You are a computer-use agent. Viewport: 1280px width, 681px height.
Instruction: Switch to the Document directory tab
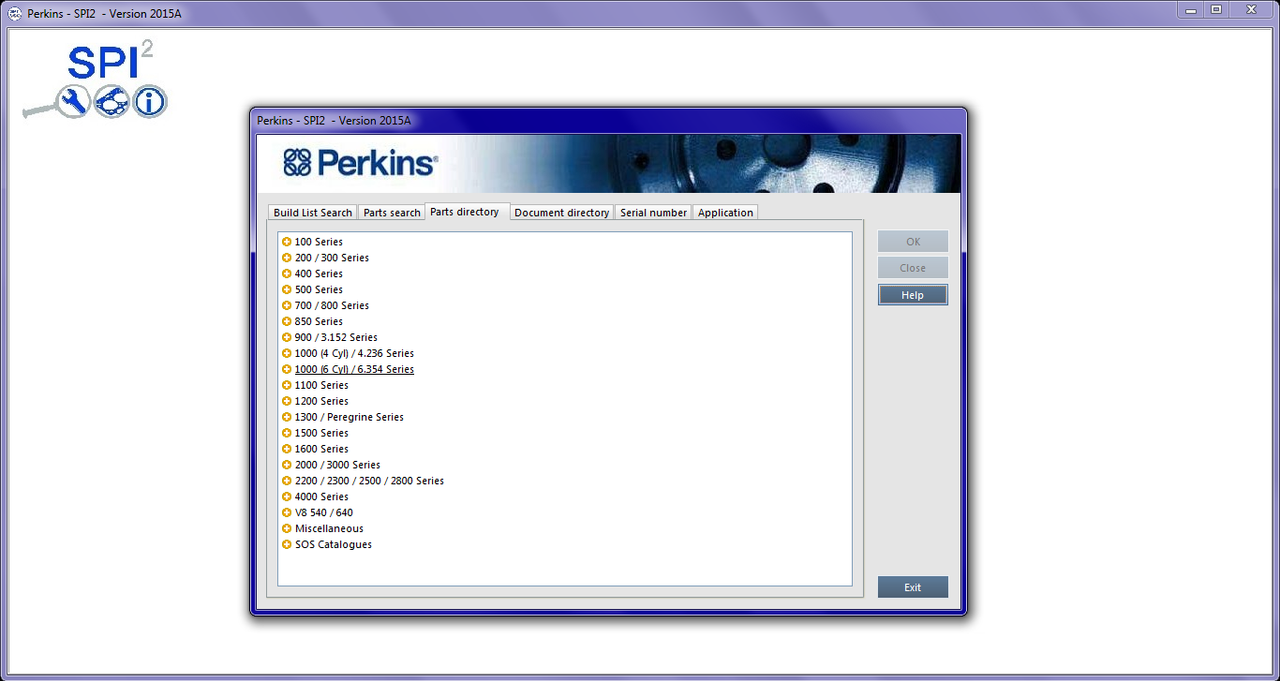(562, 213)
